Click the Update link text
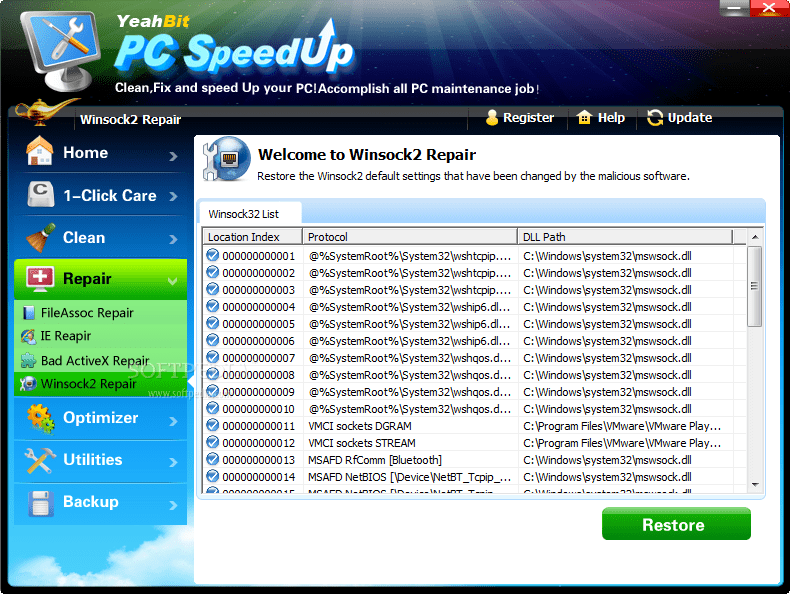 pos(690,117)
